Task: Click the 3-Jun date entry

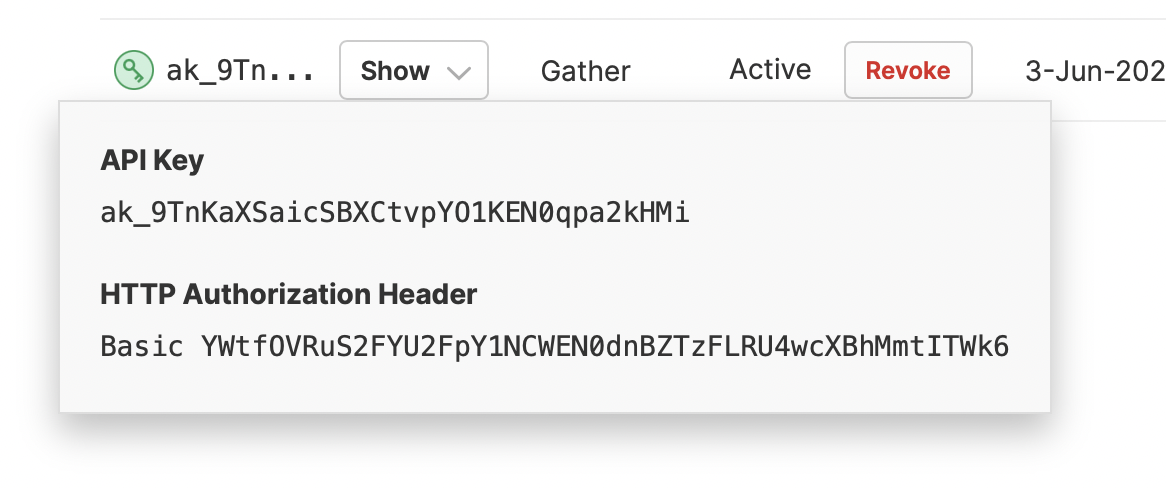Action: 1095,71
